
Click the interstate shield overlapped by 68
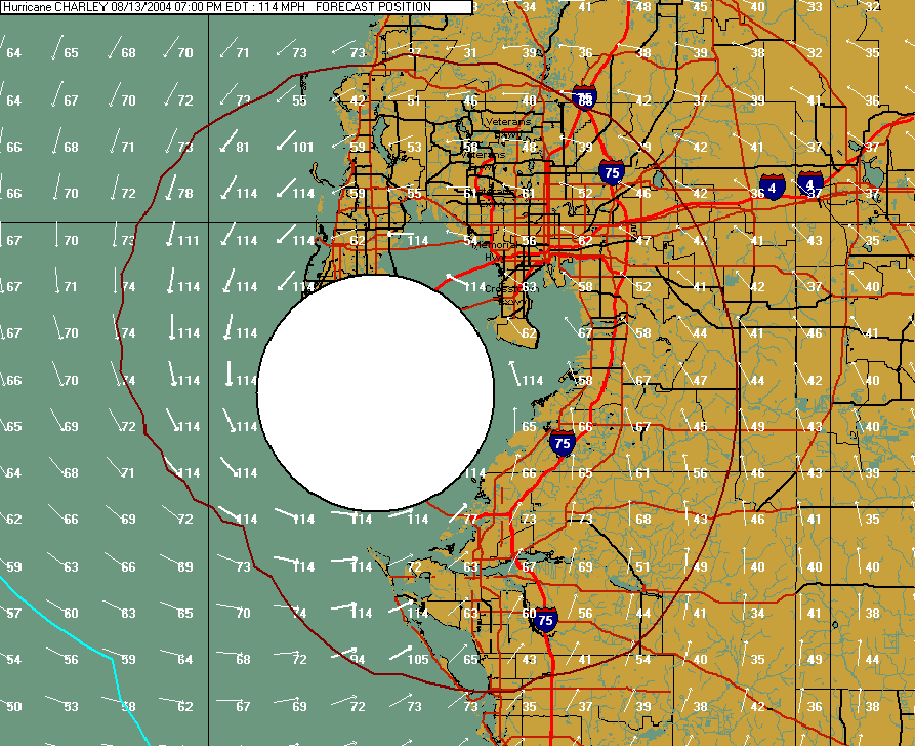pyautogui.click(x=585, y=99)
